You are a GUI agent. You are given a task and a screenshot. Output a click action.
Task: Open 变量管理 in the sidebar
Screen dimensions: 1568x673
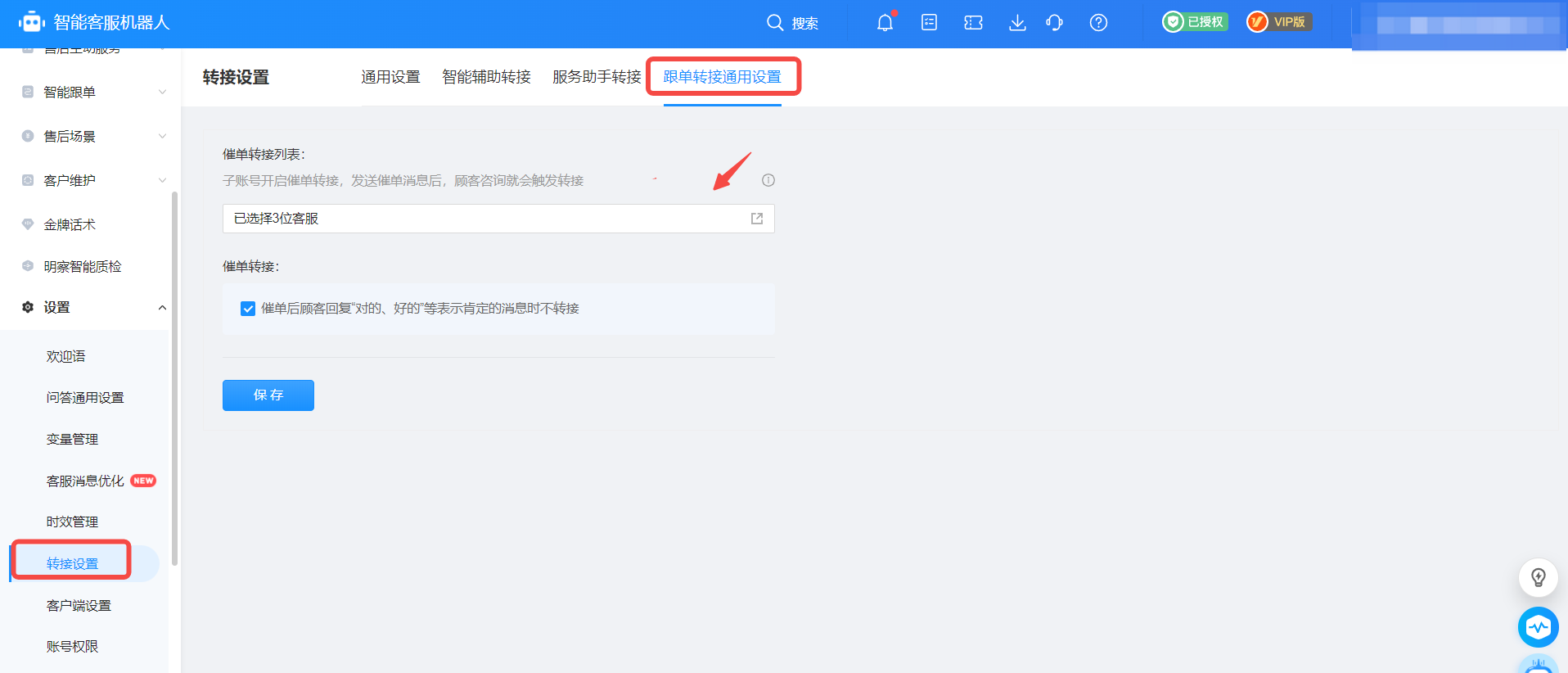coord(72,440)
